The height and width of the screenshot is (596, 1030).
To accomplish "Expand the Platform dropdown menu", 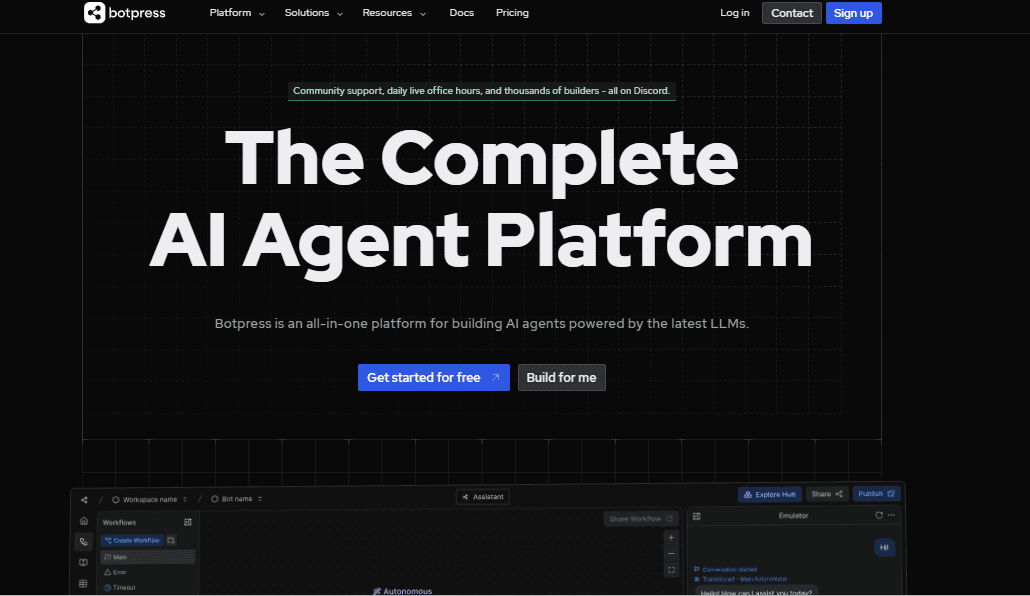I will pos(237,13).
